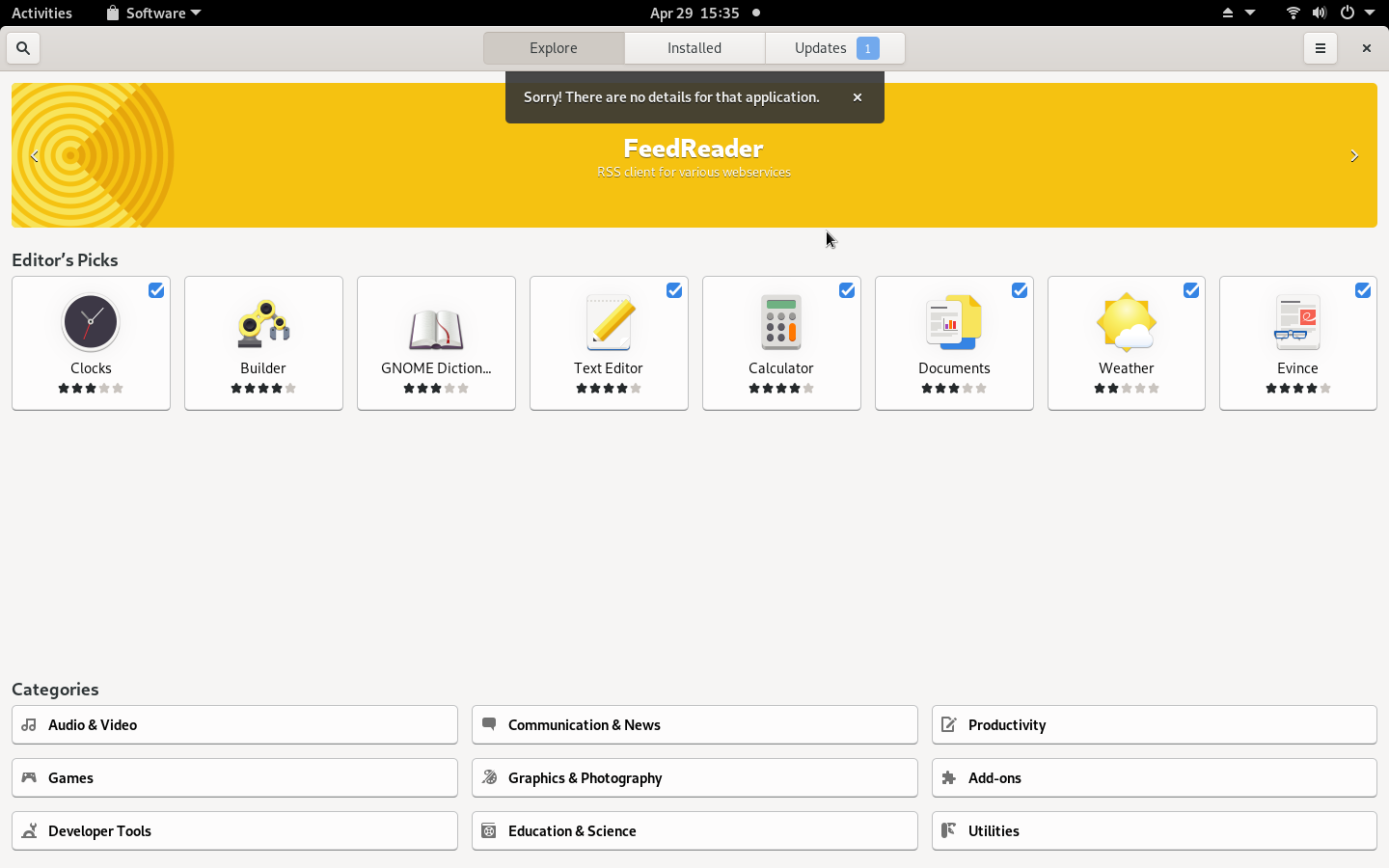Open the Builder app icon

263,323
